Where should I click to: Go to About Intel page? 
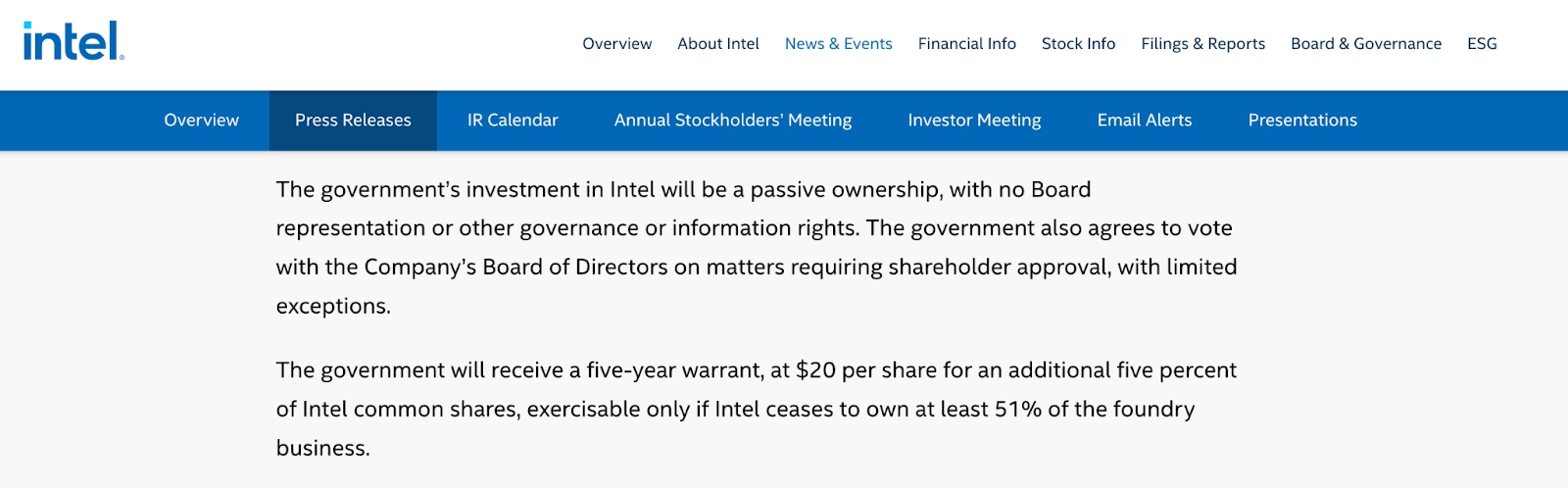coord(718,44)
